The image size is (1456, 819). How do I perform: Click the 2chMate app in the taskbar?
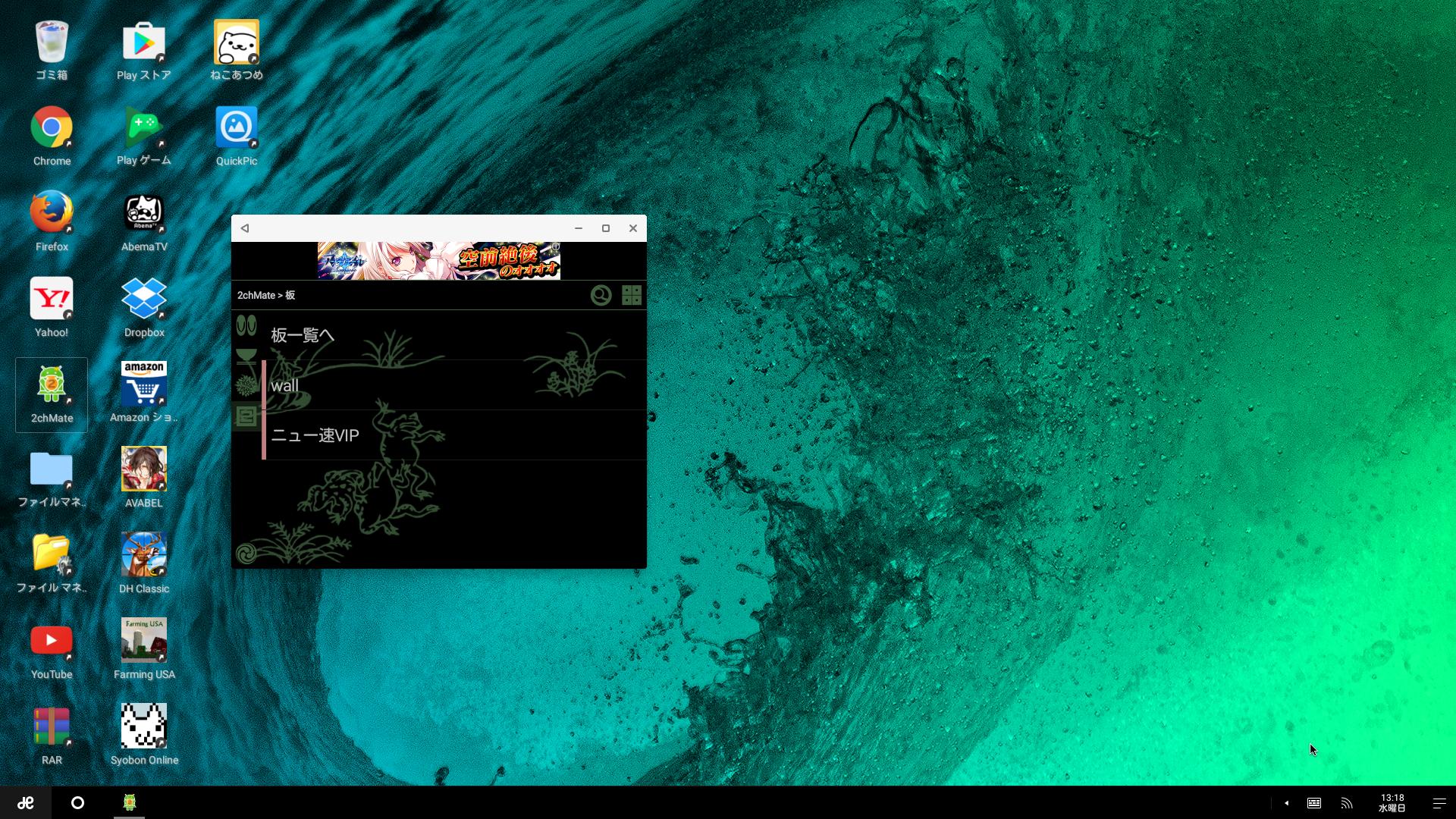point(129,802)
